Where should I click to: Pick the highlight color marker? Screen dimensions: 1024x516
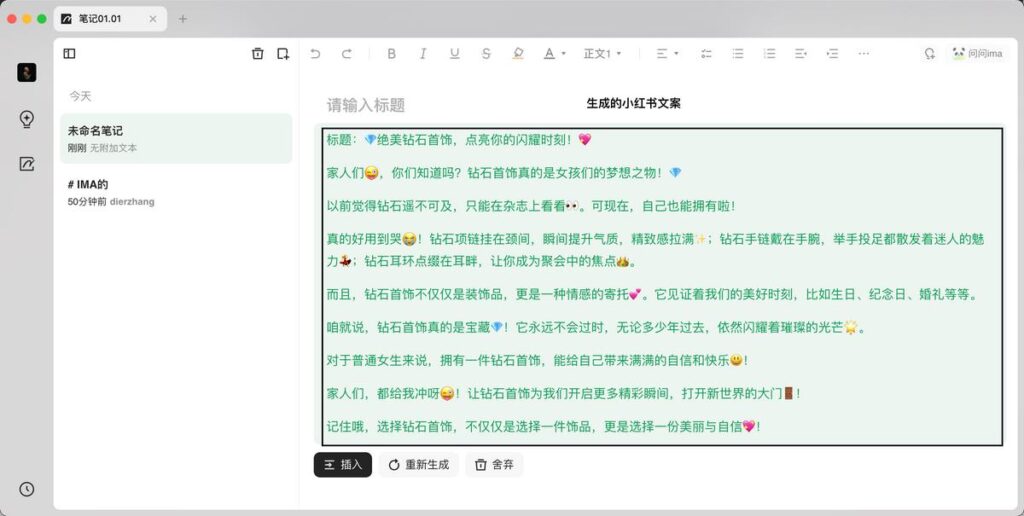tap(518, 54)
